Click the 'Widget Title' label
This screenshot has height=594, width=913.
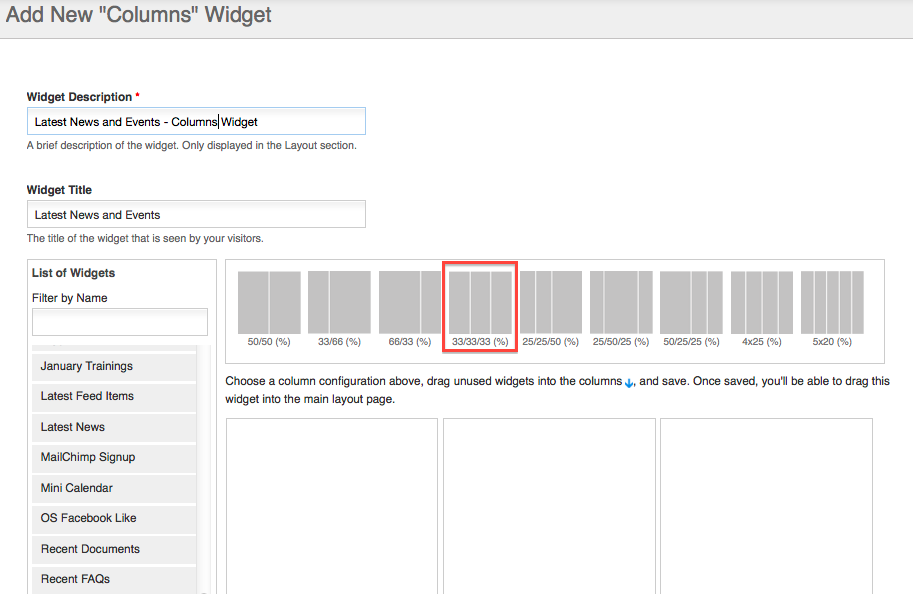59,190
